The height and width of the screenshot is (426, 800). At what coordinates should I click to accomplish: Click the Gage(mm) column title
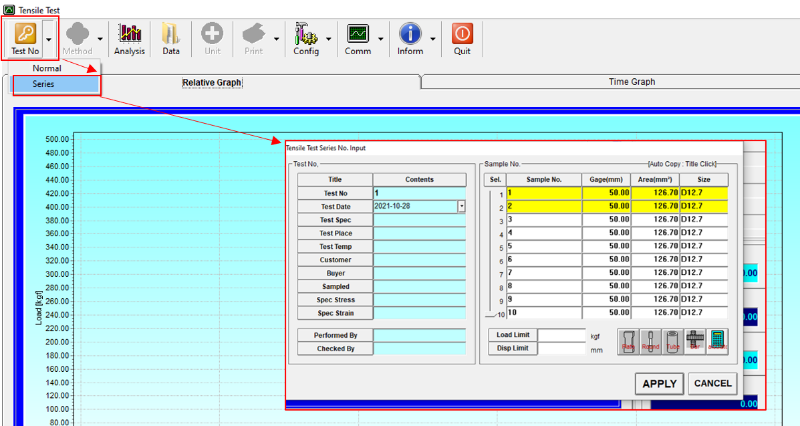pyautogui.click(x=606, y=180)
